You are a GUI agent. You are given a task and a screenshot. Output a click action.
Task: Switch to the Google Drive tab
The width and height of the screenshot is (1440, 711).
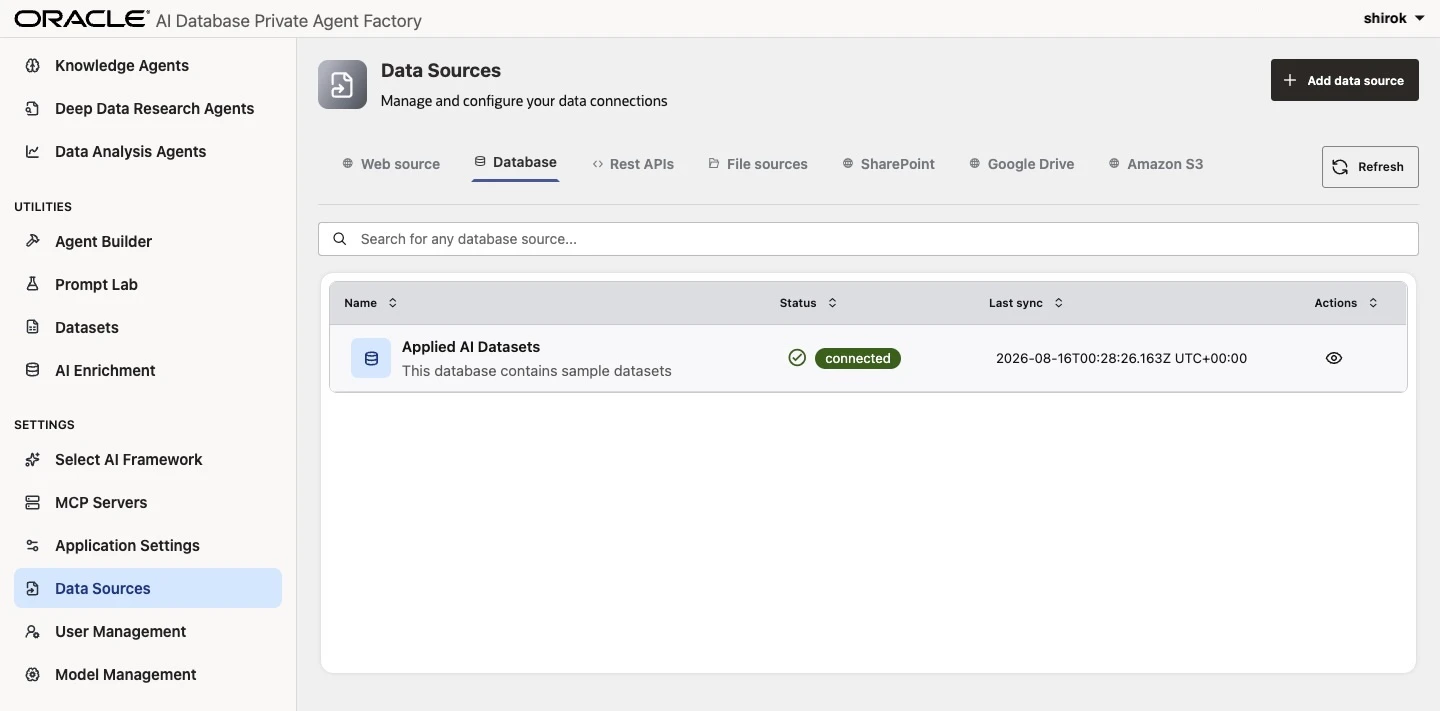(x=1021, y=164)
